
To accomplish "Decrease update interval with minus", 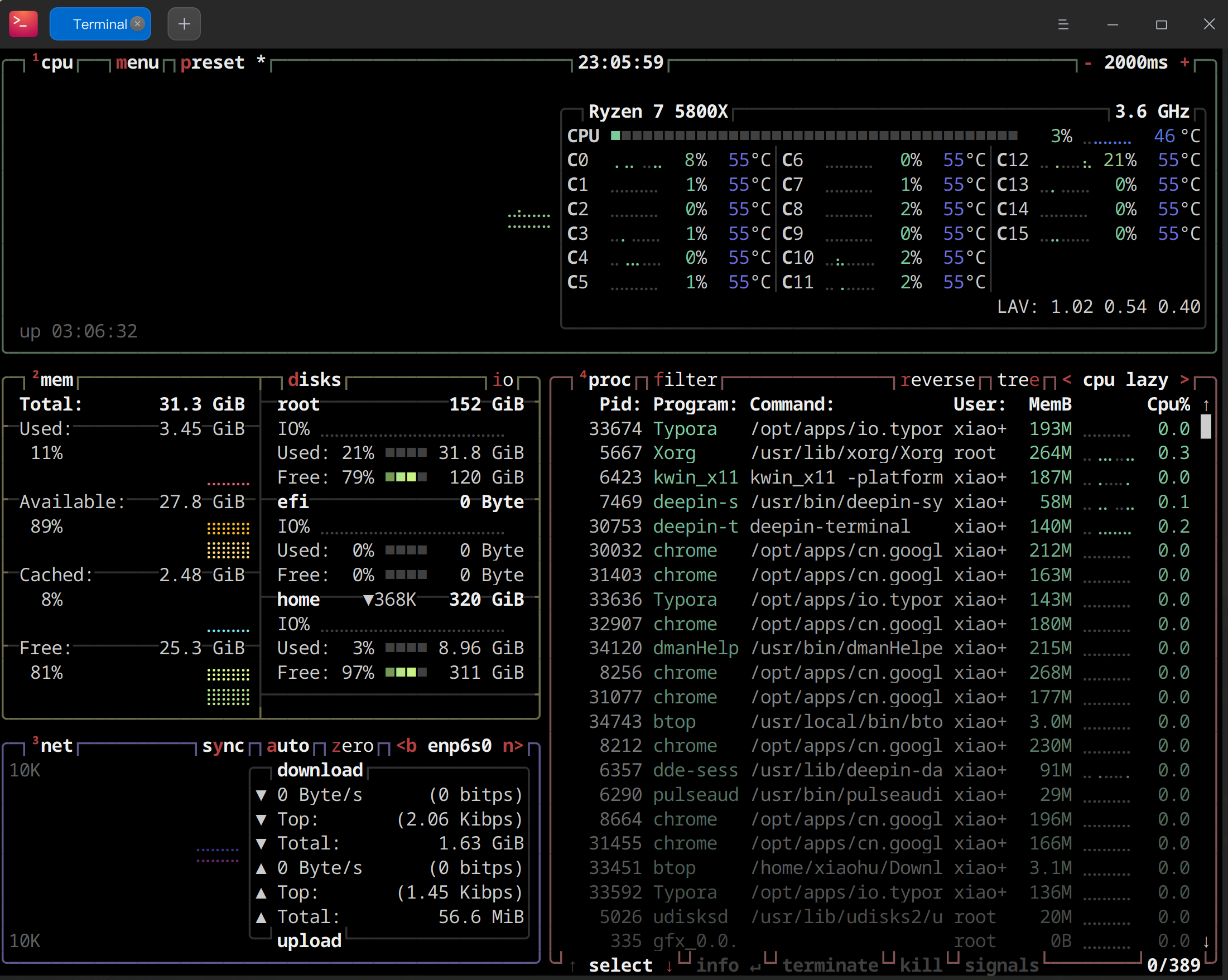I will [1088, 62].
